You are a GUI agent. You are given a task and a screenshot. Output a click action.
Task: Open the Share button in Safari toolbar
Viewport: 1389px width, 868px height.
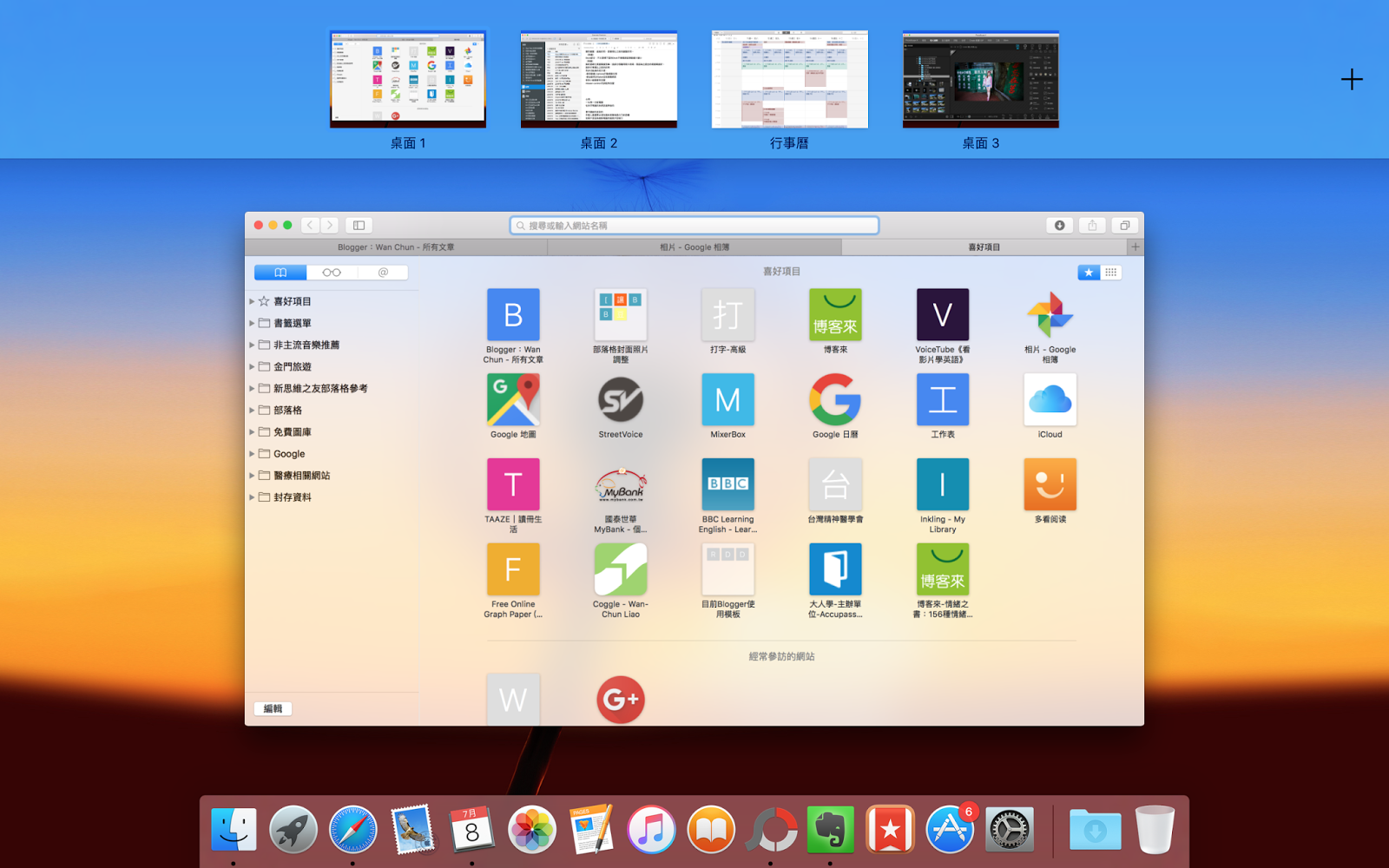[x=1092, y=225]
